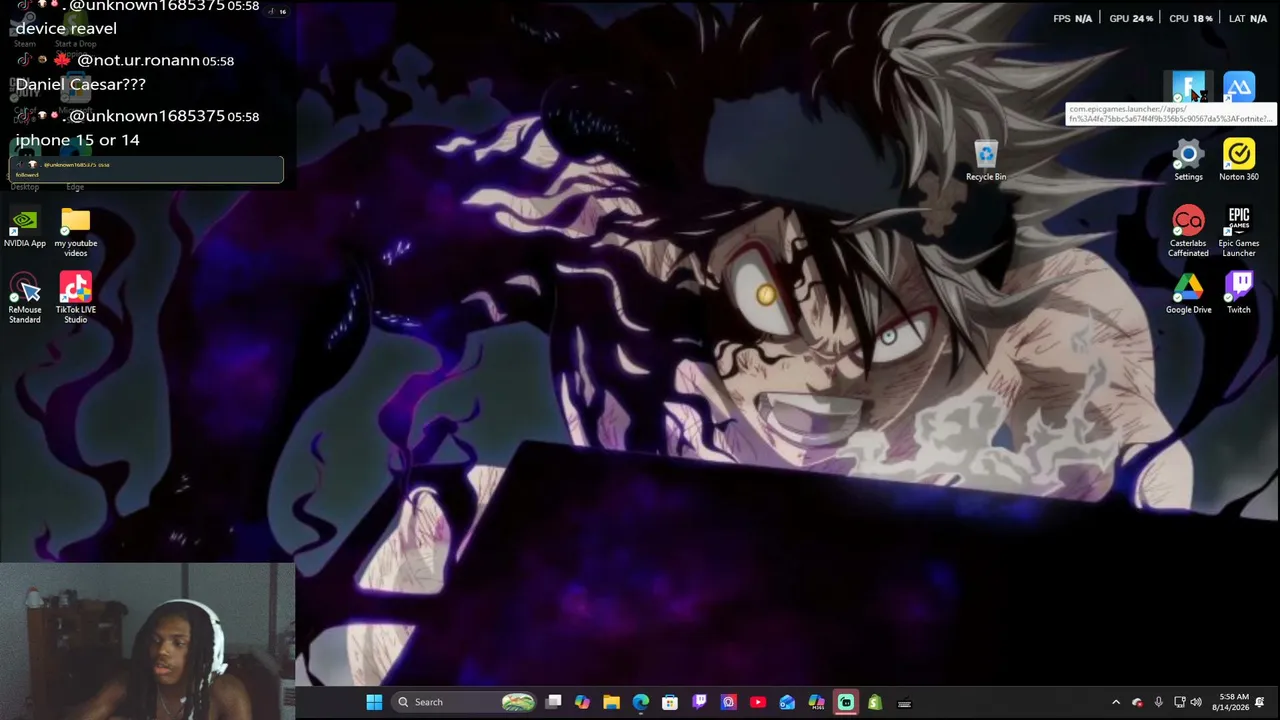Viewport: 1280px width, 720px height.
Task: Click the @not.ur.ronann chat username
Action: point(138,60)
